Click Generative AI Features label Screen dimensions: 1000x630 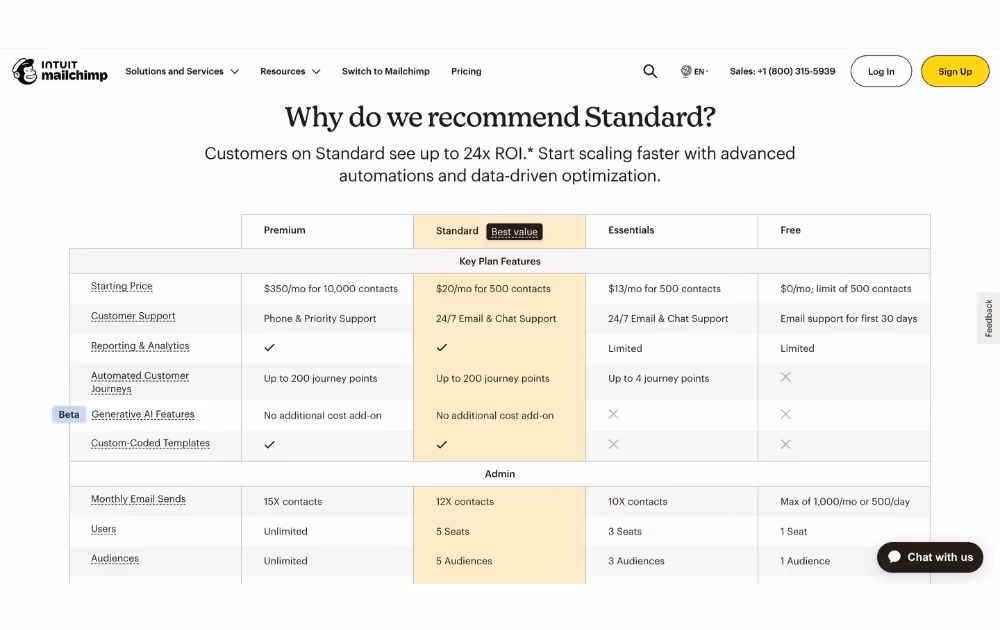point(143,414)
